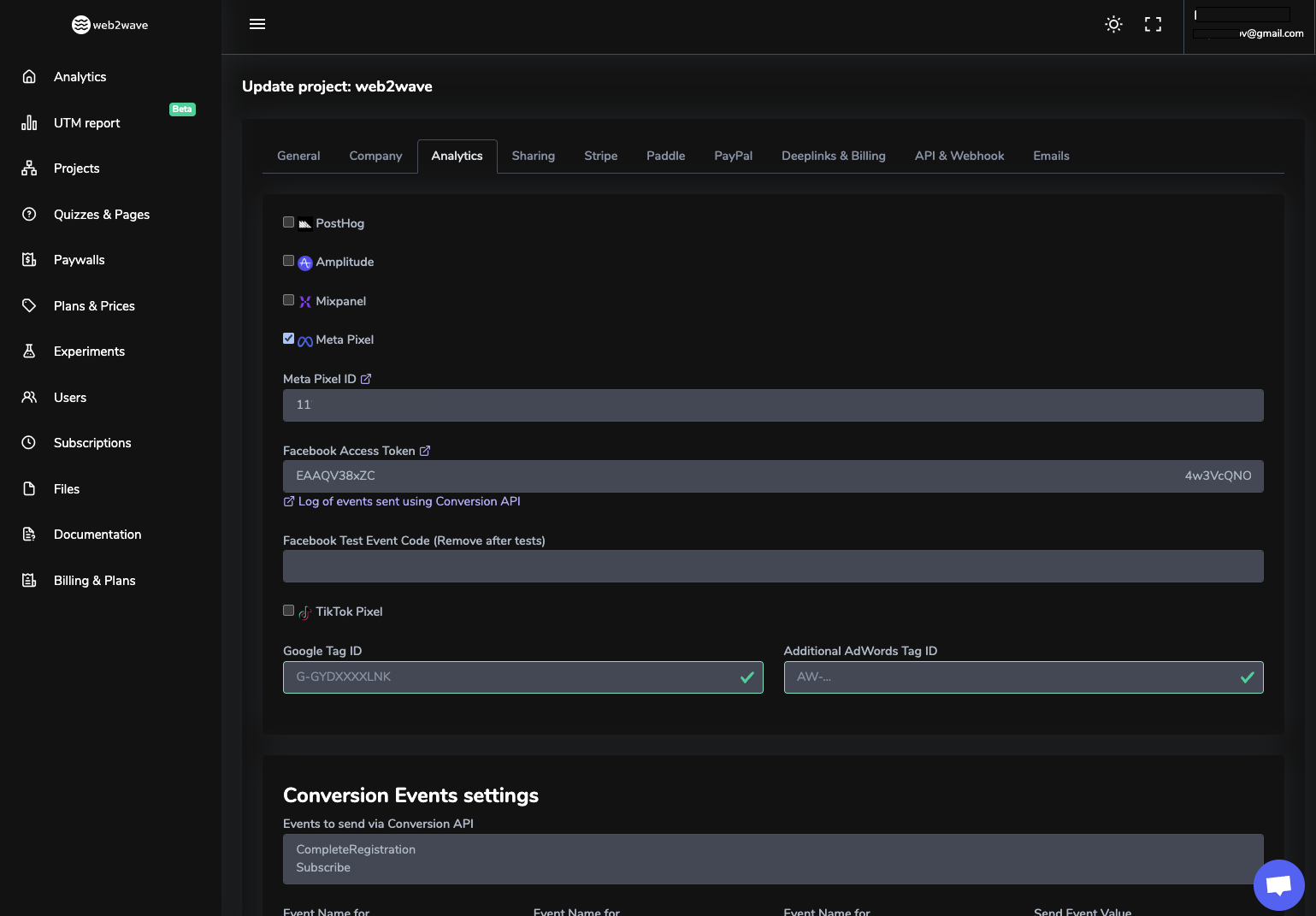Enable the Amplitude checkbox
This screenshot has height=916, width=1316.
tap(289, 261)
